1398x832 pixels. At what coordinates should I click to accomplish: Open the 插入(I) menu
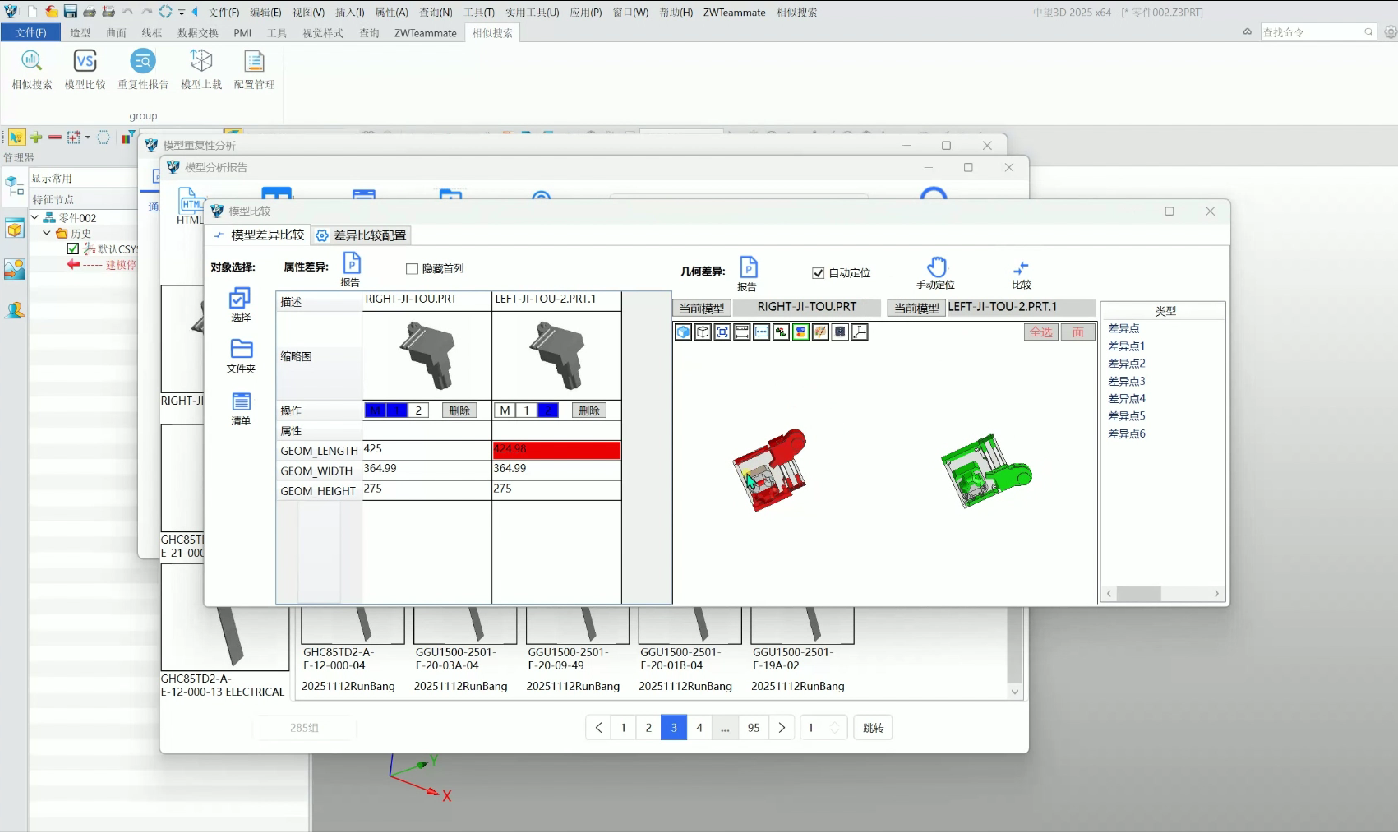pyautogui.click(x=350, y=12)
